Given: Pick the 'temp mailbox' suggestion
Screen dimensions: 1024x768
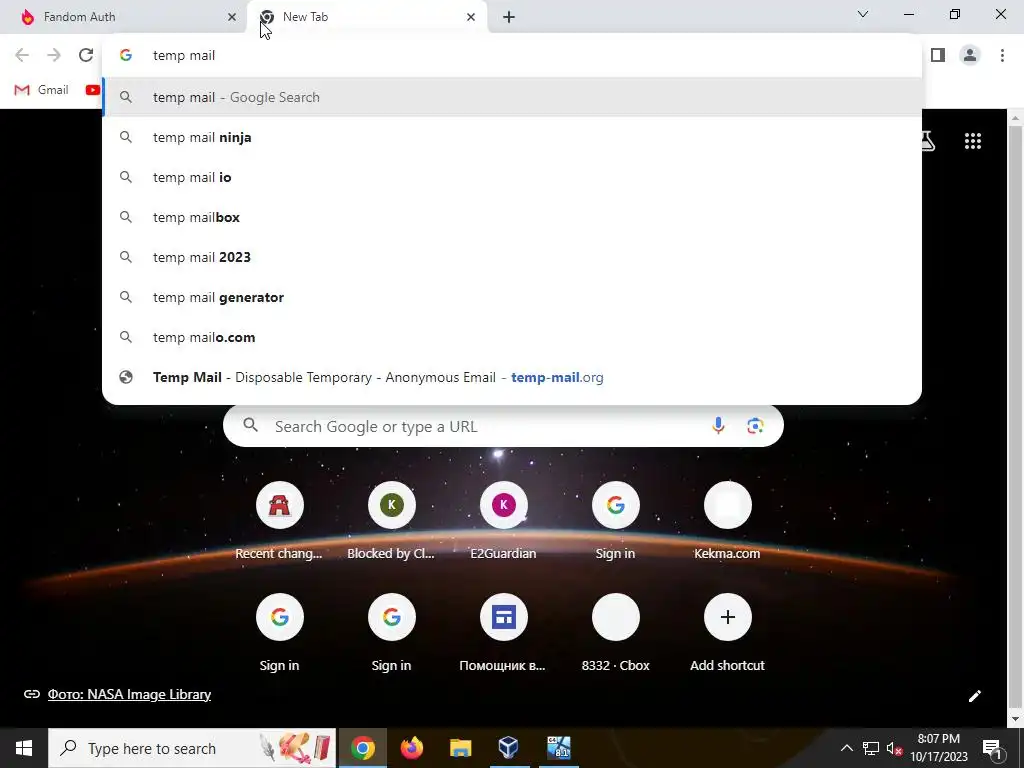Looking at the screenshot, I should [512, 217].
